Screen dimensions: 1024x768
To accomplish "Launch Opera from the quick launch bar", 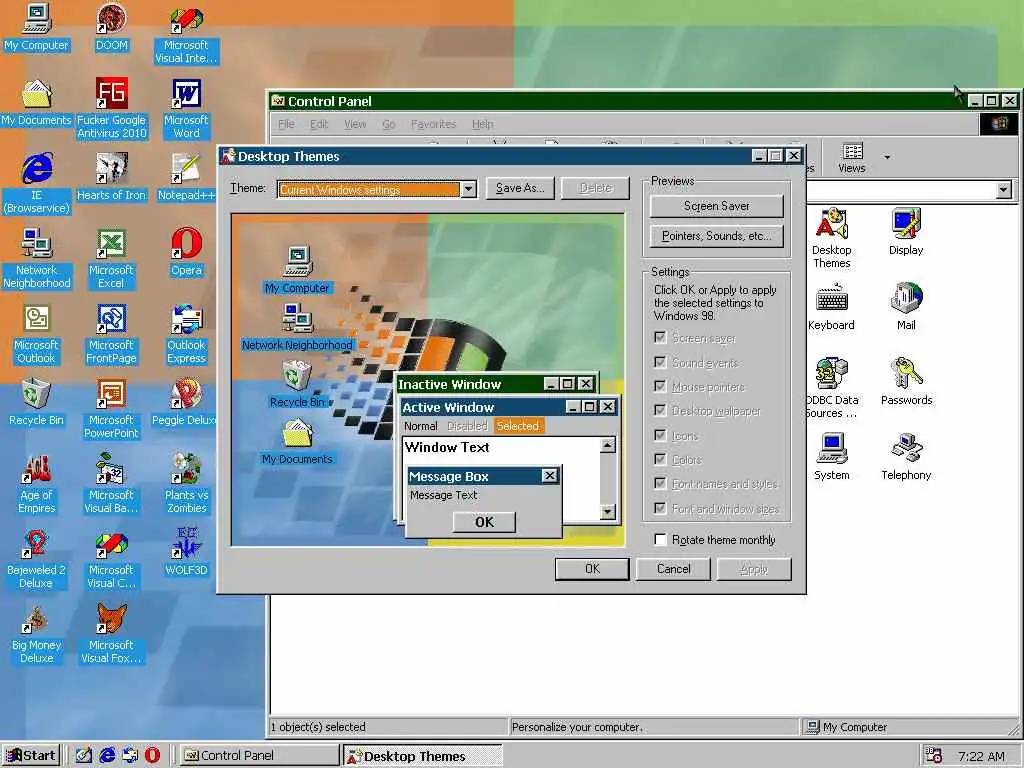I will coord(152,755).
